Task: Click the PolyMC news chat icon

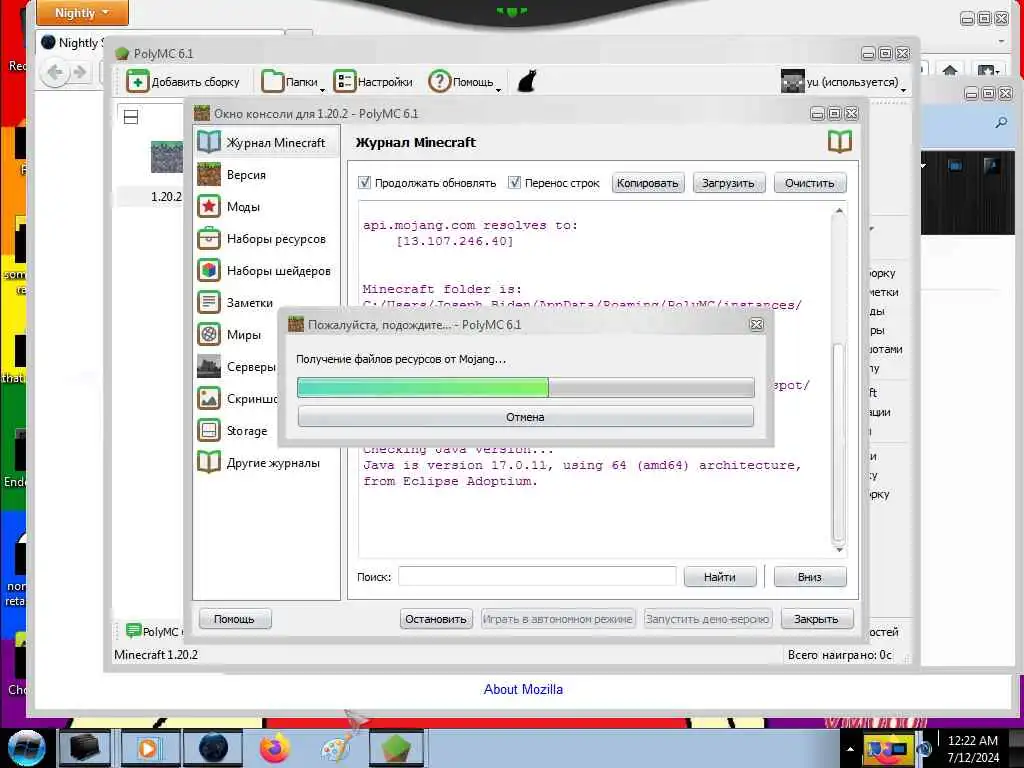Action: [133, 630]
